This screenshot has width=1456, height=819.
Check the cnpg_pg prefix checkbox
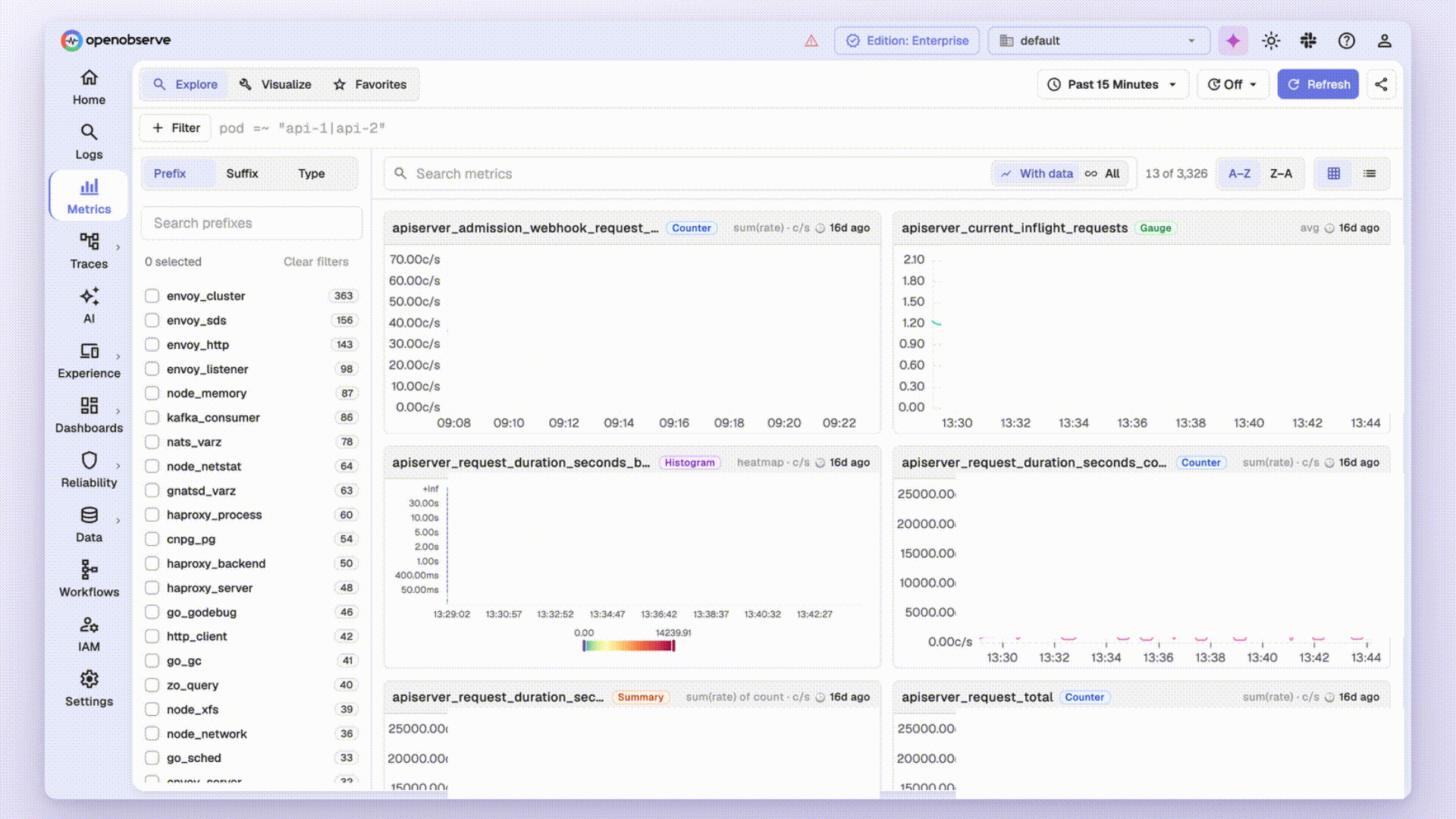(x=152, y=539)
